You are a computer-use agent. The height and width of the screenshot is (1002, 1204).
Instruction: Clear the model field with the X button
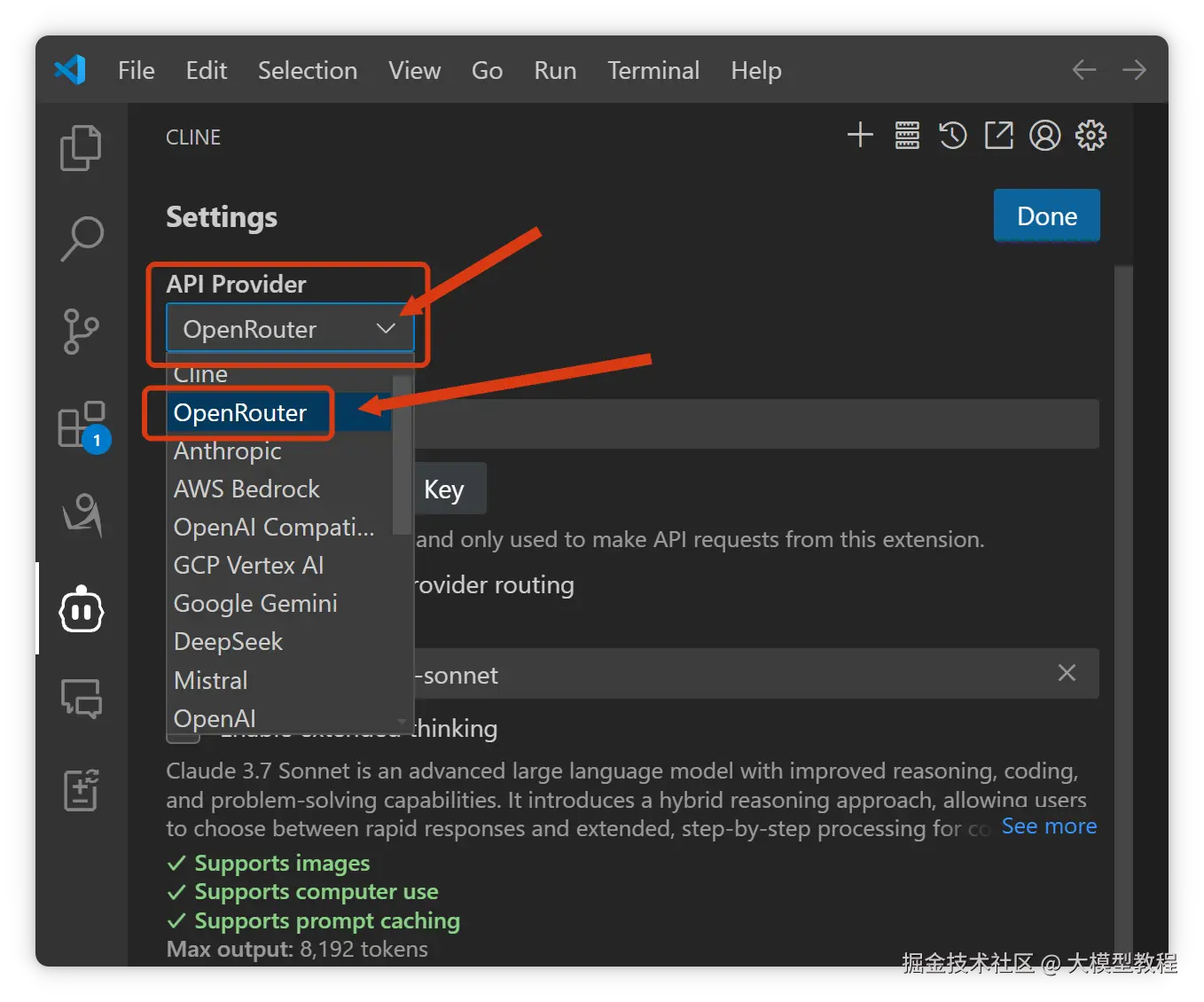pos(1067,673)
